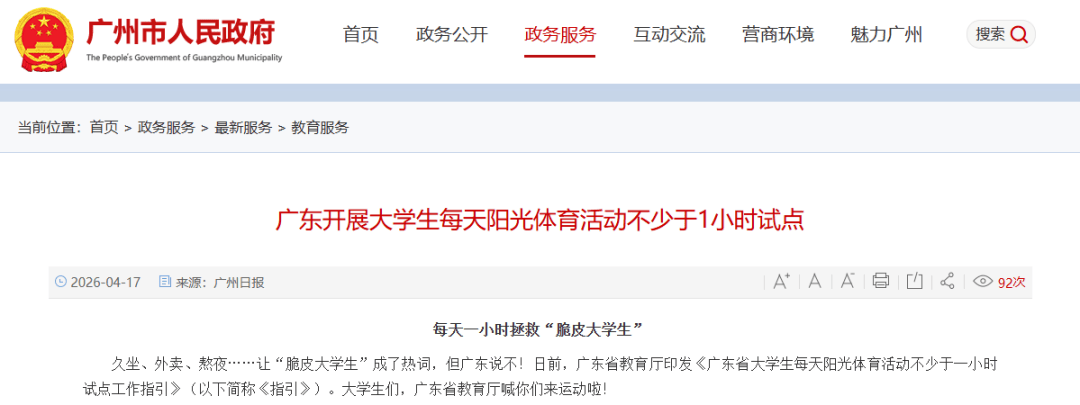Screen dimensions: 1080x405
Task: Go to 互动交流 section
Action: click(669, 34)
